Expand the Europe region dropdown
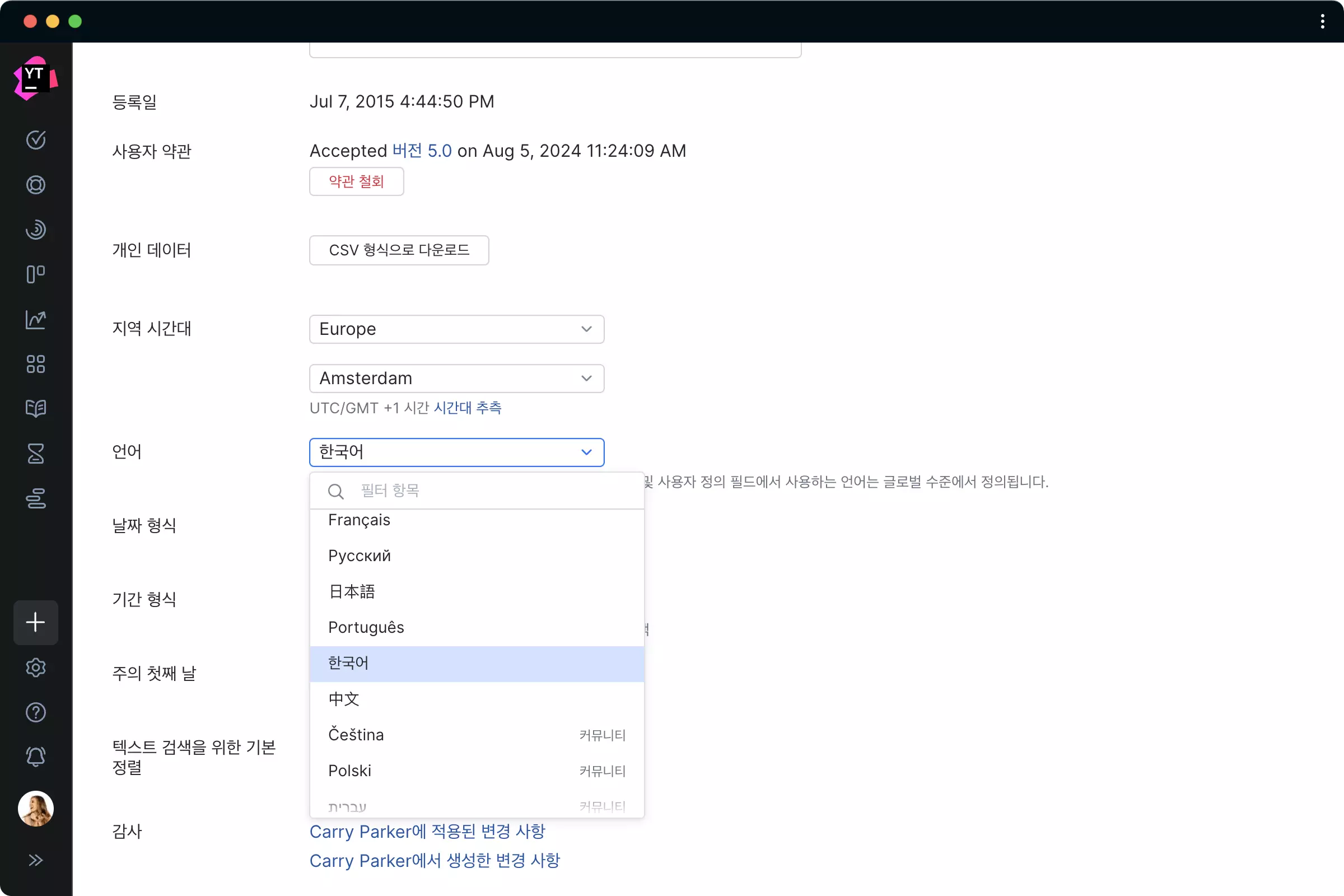The height and width of the screenshot is (896, 1344). [x=456, y=329]
